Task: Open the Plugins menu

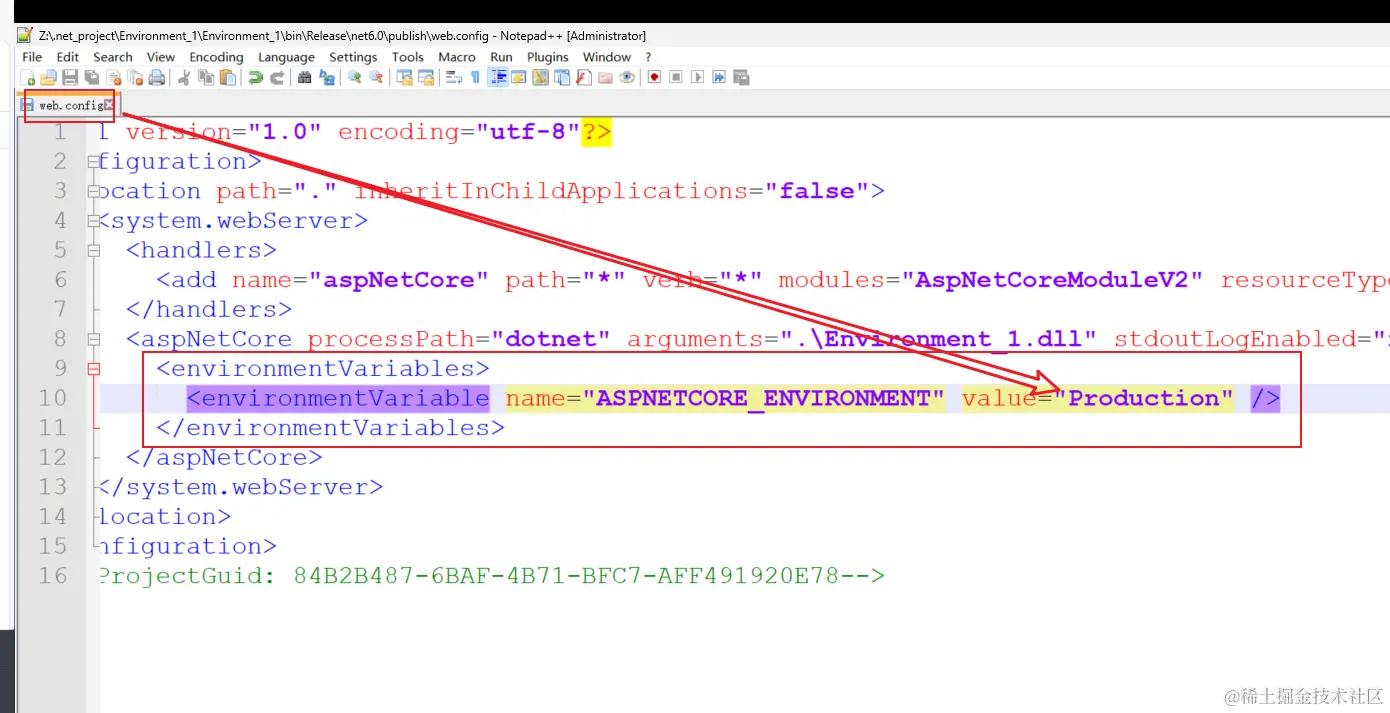Action: (547, 57)
